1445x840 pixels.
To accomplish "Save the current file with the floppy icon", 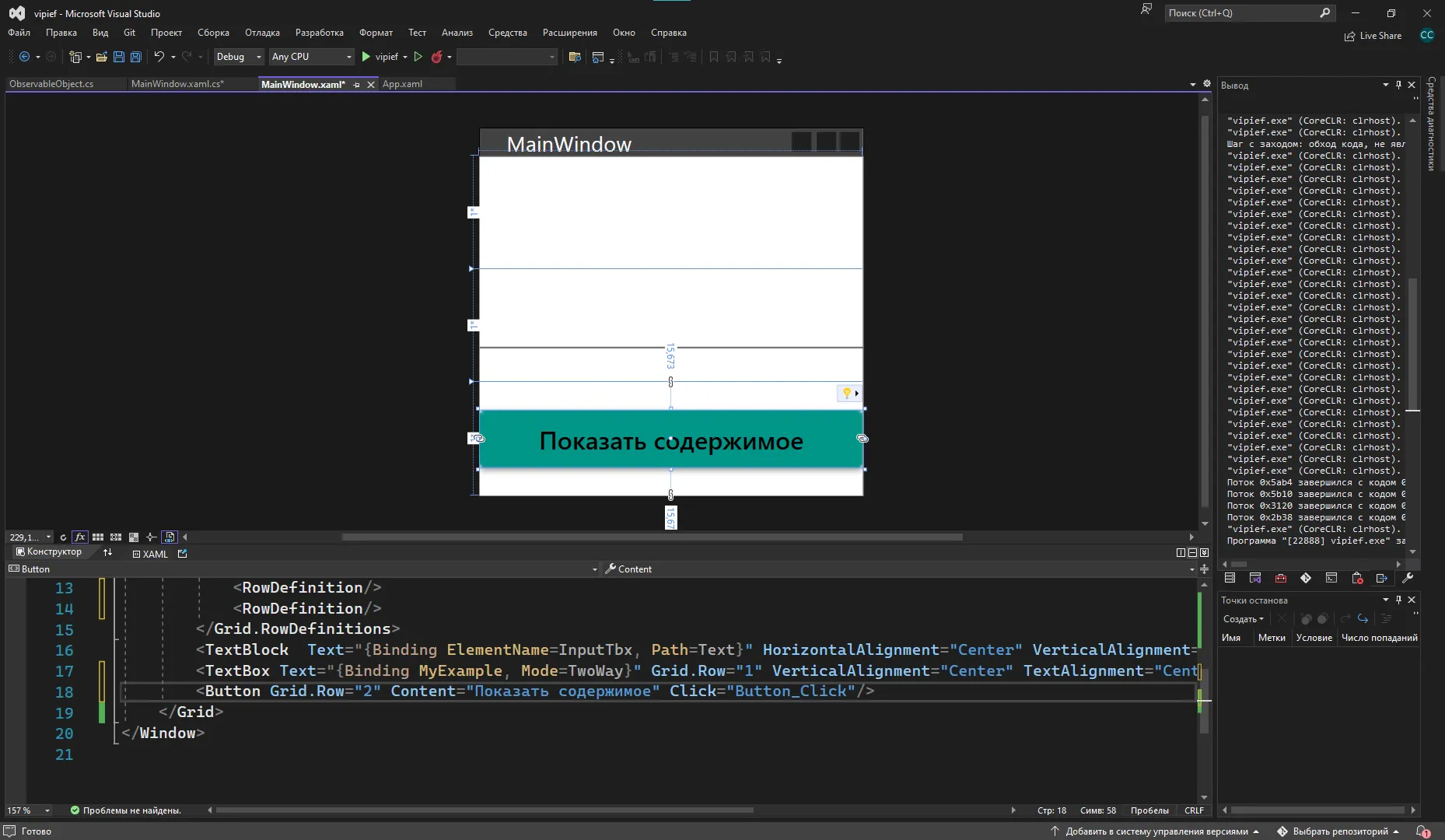I will click(x=119, y=57).
